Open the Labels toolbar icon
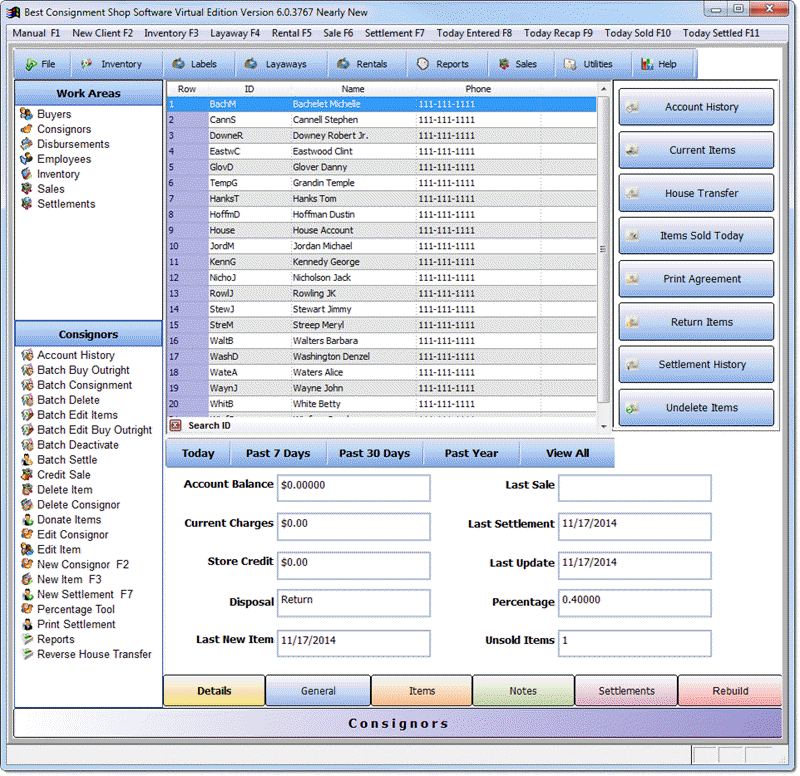Image resolution: width=800 pixels, height=776 pixels. [x=197, y=63]
